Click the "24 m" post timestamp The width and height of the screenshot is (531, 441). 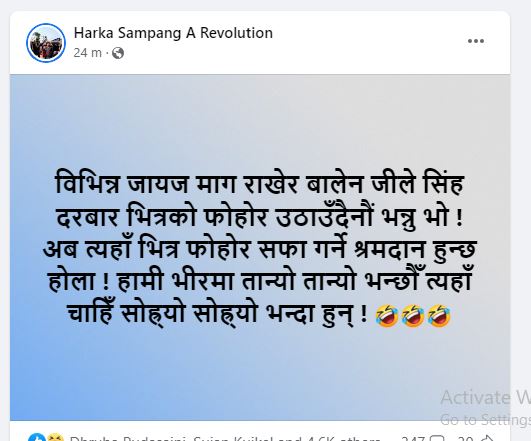87,53
